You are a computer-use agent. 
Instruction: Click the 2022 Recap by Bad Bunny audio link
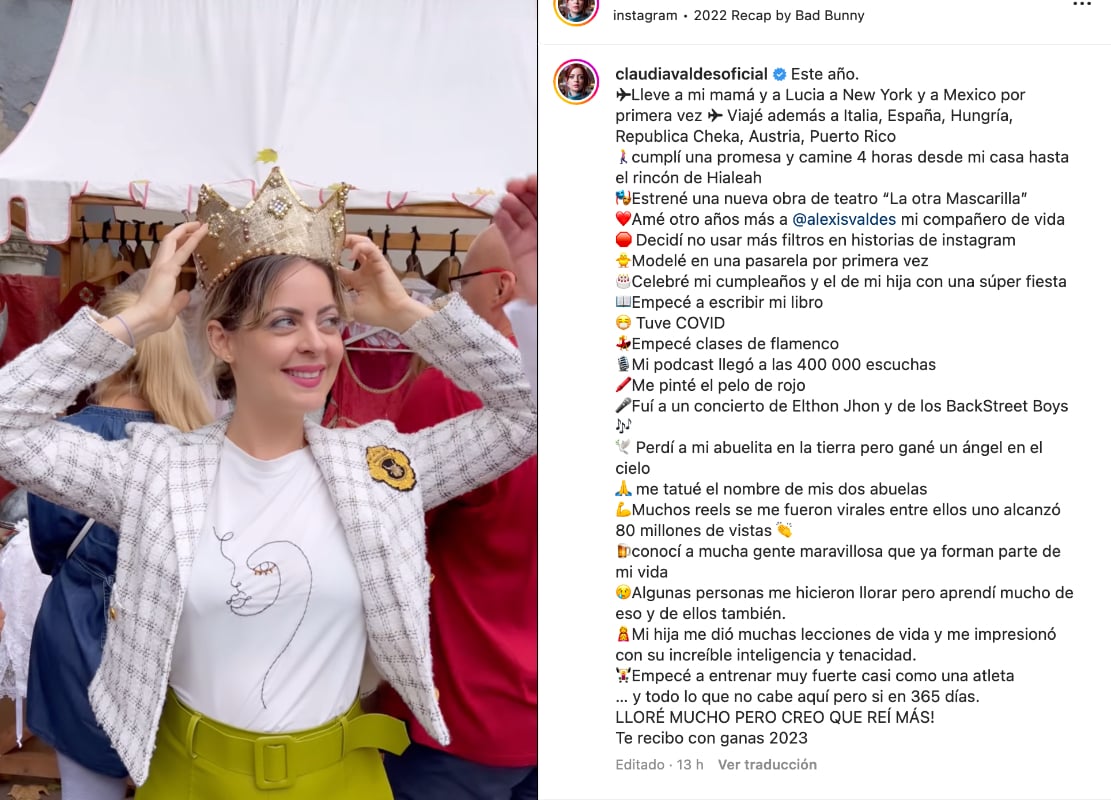(x=779, y=15)
